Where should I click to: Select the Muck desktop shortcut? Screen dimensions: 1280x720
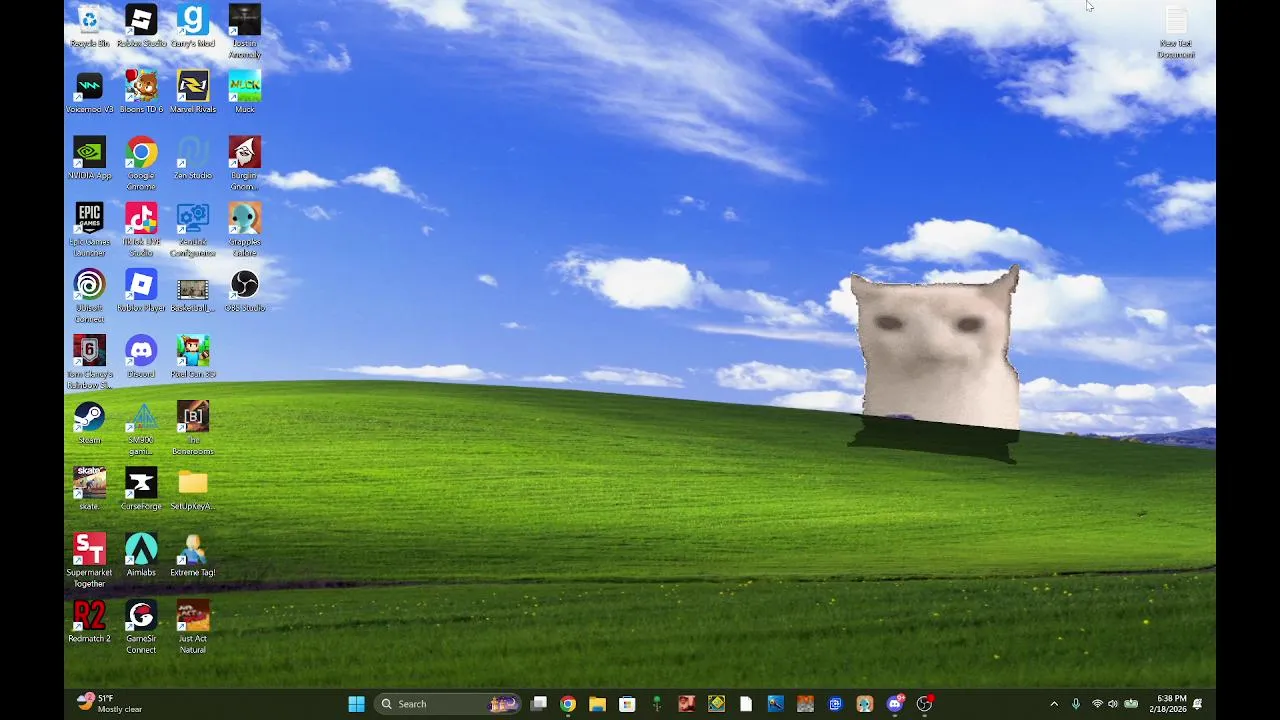coord(245,93)
